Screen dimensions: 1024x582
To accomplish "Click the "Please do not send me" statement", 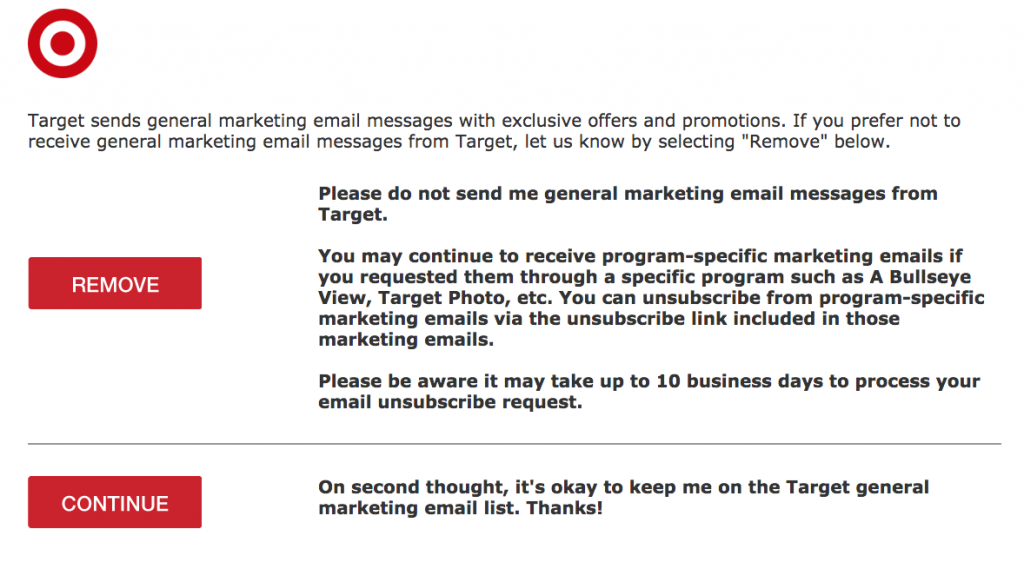I will [628, 204].
